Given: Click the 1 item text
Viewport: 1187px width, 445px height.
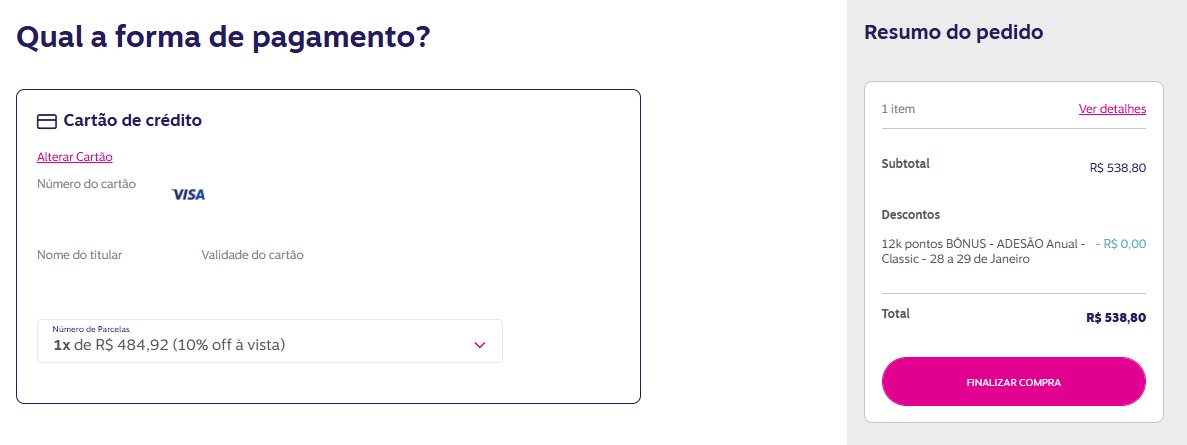Looking at the screenshot, I should (899, 109).
